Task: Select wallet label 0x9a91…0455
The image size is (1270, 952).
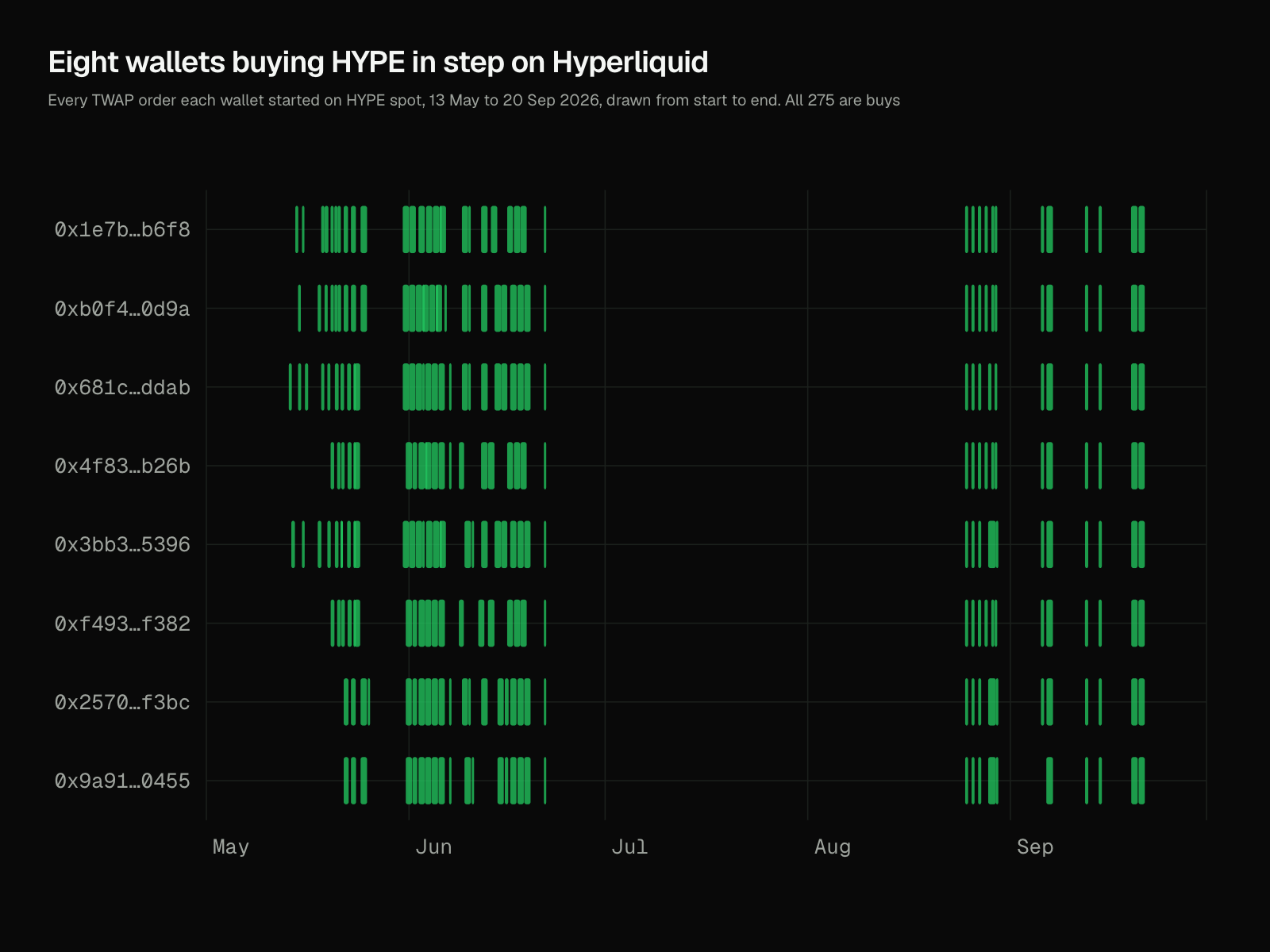Action: point(122,781)
